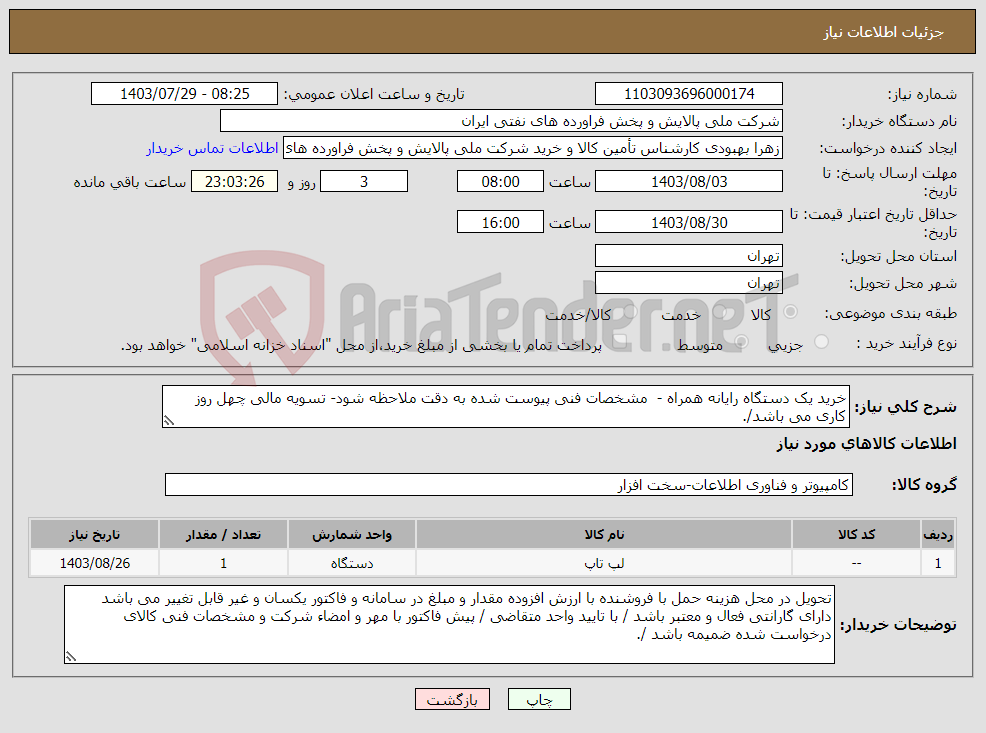Click the request creator field زهرا بهبودی
The height and width of the screenshot is (733, 986).
(x=533, y=148)
